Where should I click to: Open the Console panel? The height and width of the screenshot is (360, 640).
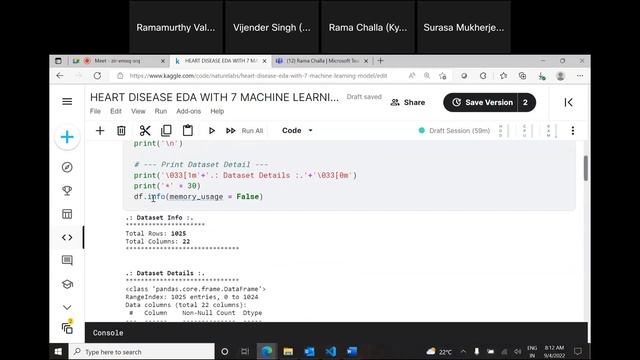coord(108,333)
